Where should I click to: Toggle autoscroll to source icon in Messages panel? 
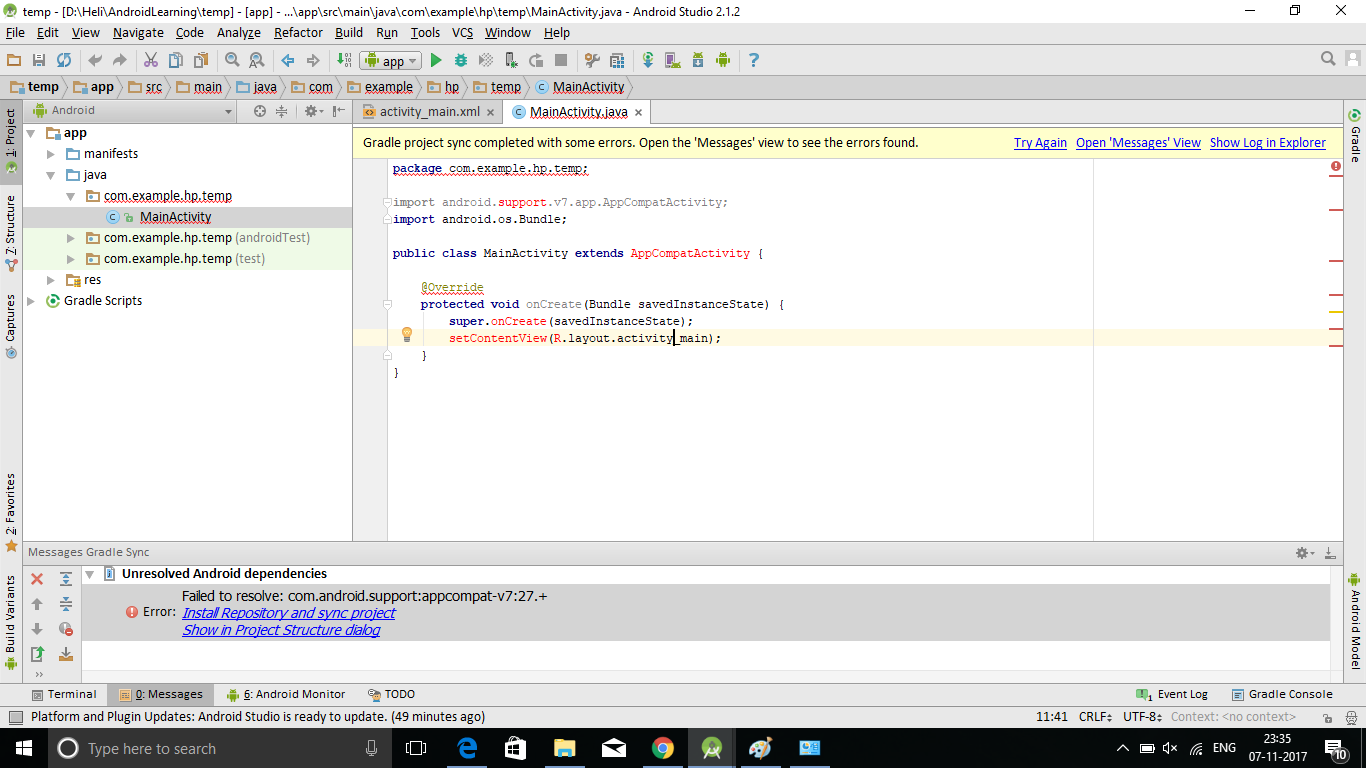pos(66,654)
